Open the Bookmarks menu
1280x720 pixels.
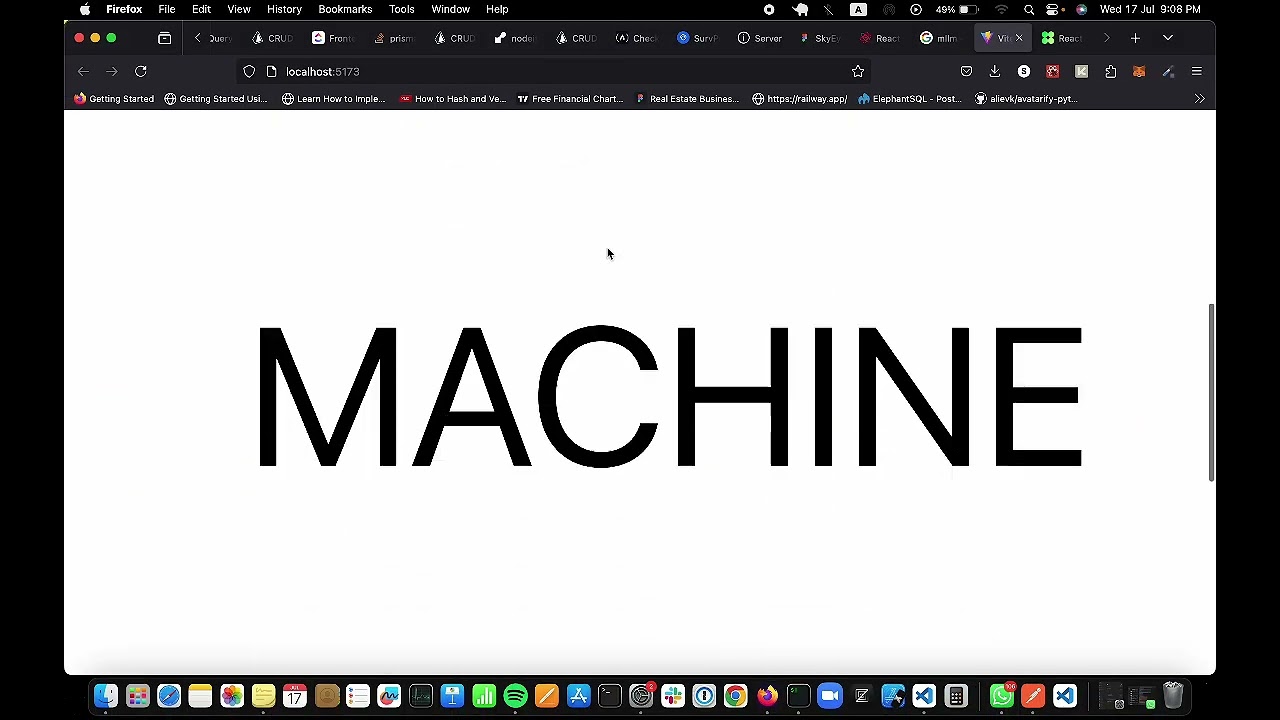tap(345, 9)
